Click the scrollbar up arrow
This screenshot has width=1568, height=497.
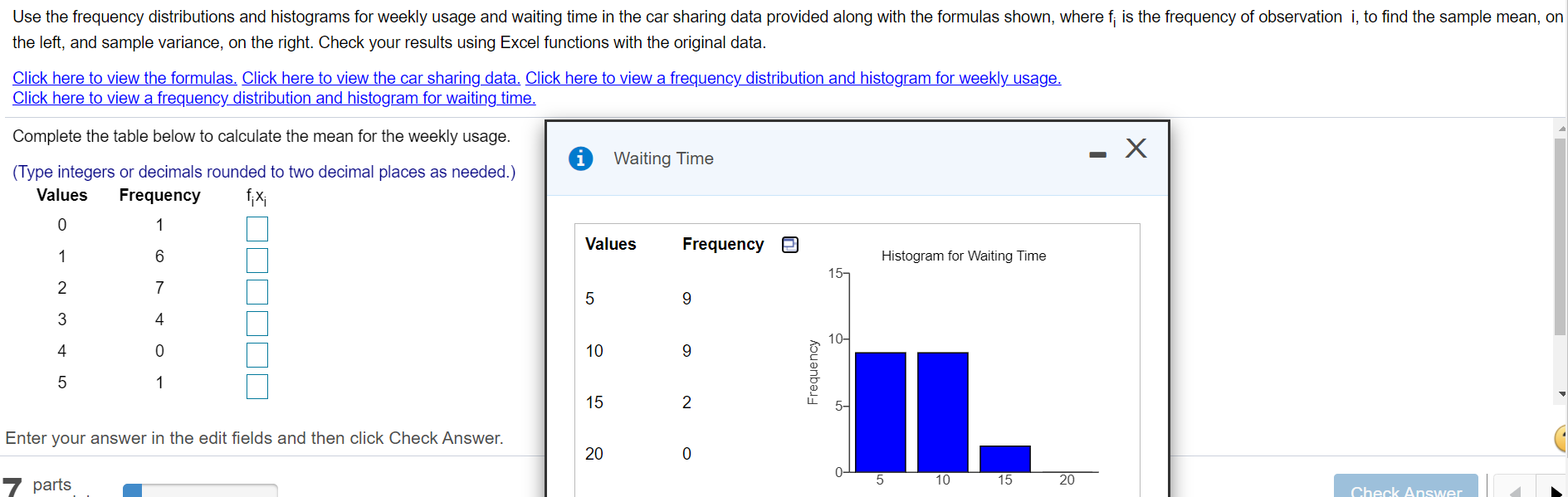coord(1560,129)
